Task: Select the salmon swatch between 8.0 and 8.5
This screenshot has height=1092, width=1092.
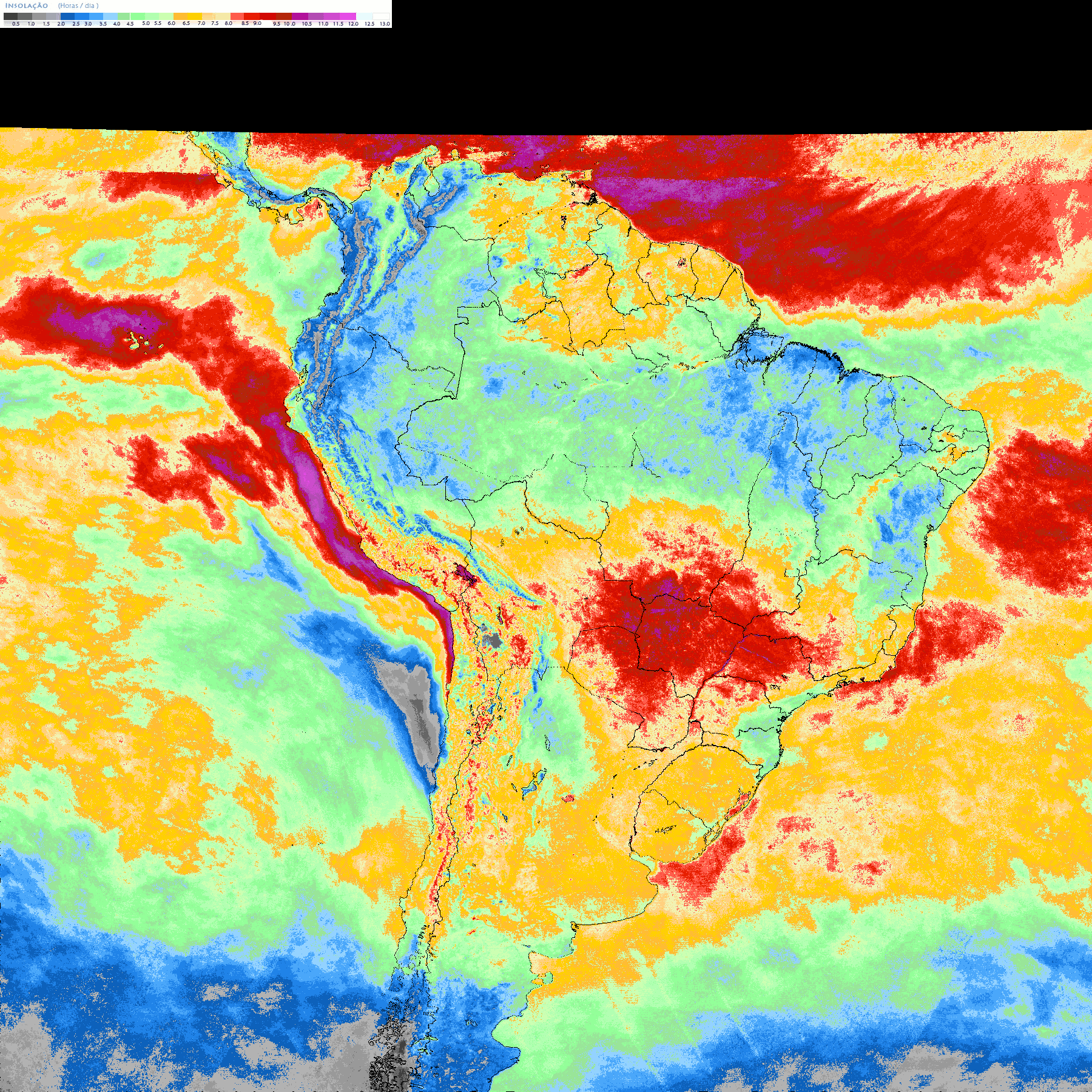Action: coord(237,16)
